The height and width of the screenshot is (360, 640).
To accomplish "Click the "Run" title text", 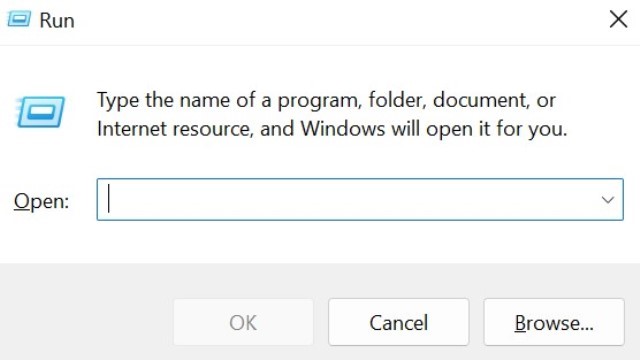I will [x=57, y=20].
